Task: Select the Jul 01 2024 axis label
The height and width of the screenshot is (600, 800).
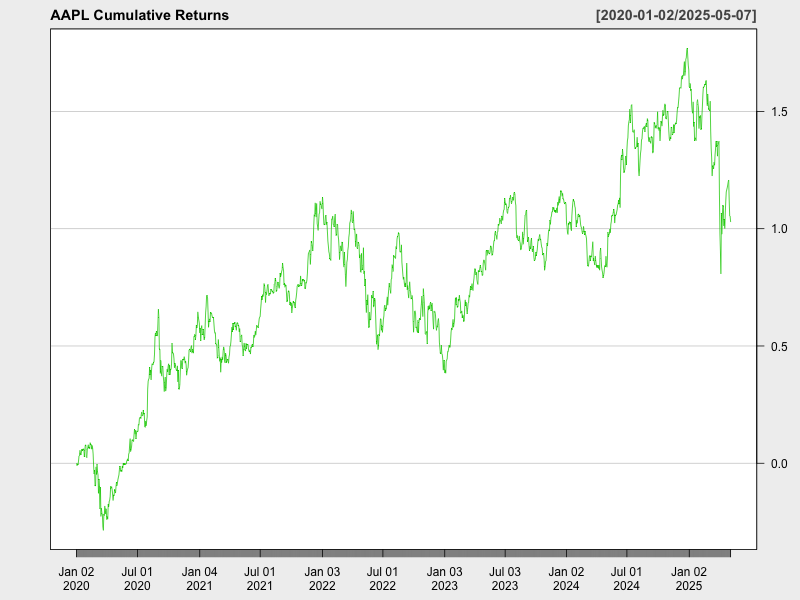Action: pyautogui.click(x=627, y=579)
